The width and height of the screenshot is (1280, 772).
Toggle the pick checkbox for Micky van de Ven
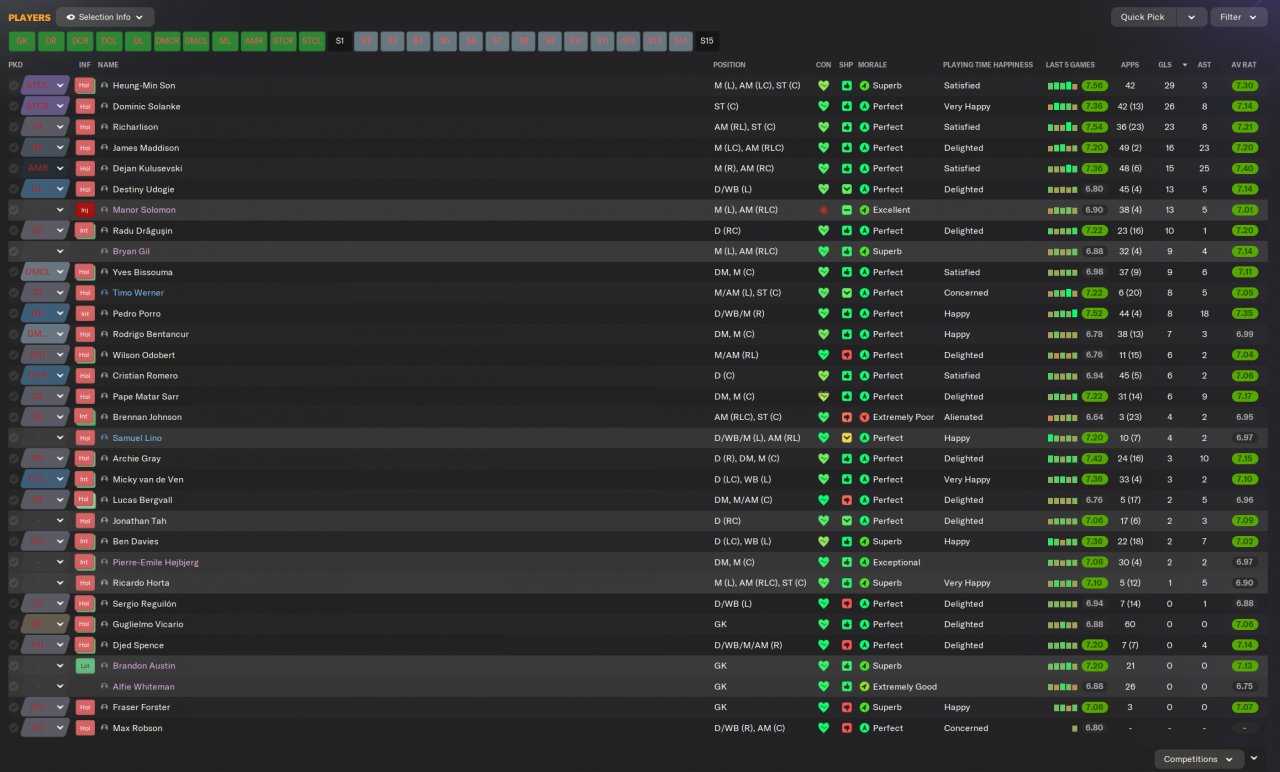click(14, 480)
